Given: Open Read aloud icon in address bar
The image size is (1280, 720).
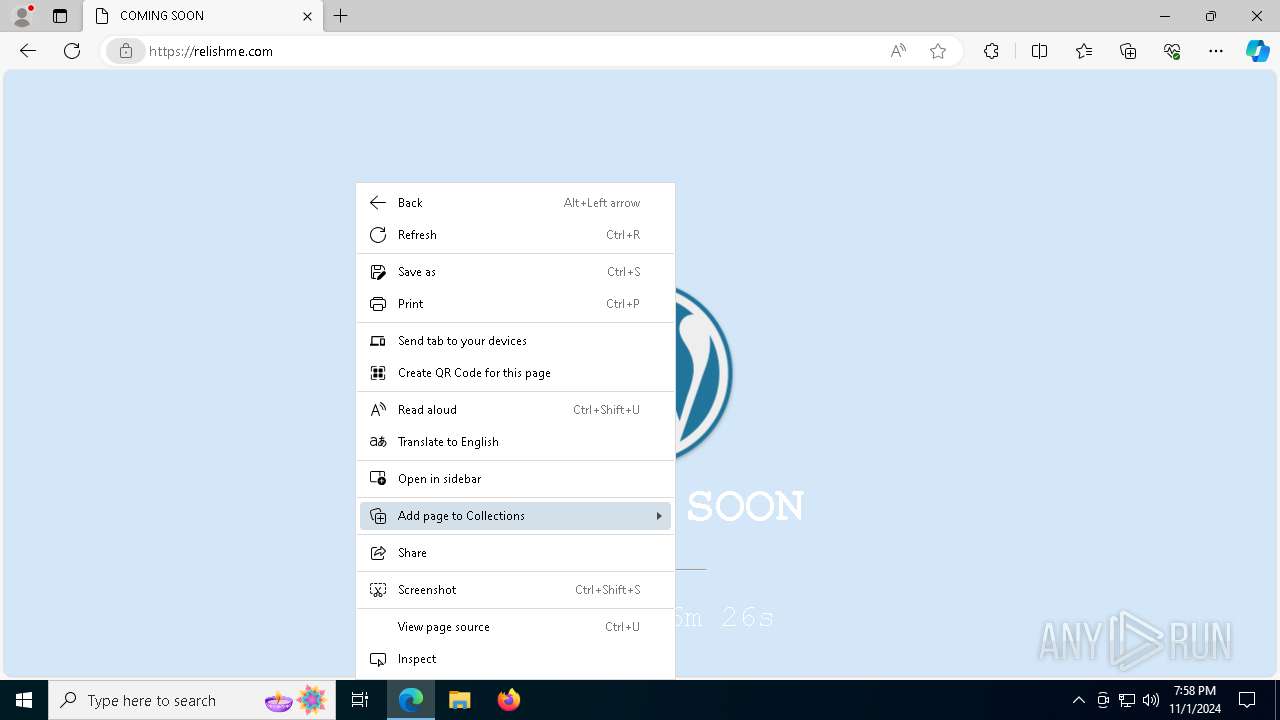Looking at the screenshot, I should tap(898, 51).
